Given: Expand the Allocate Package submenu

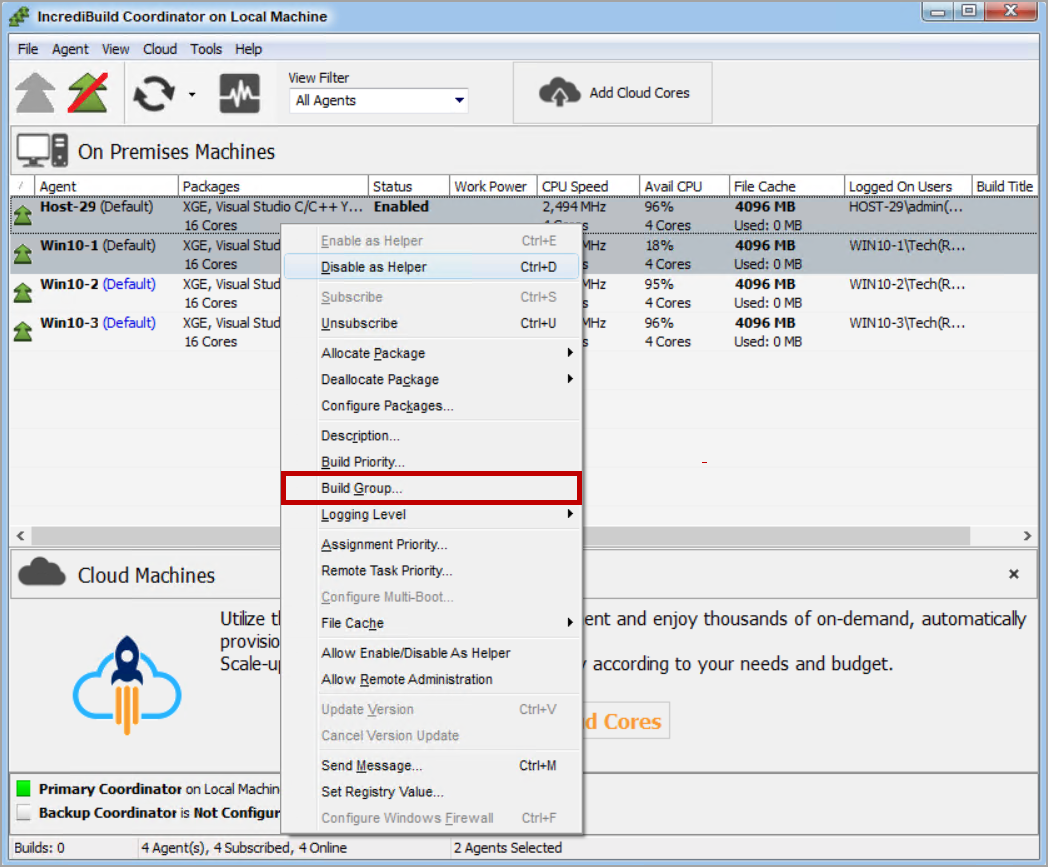Looking at the screenshot, I should (x=430, y=353).
